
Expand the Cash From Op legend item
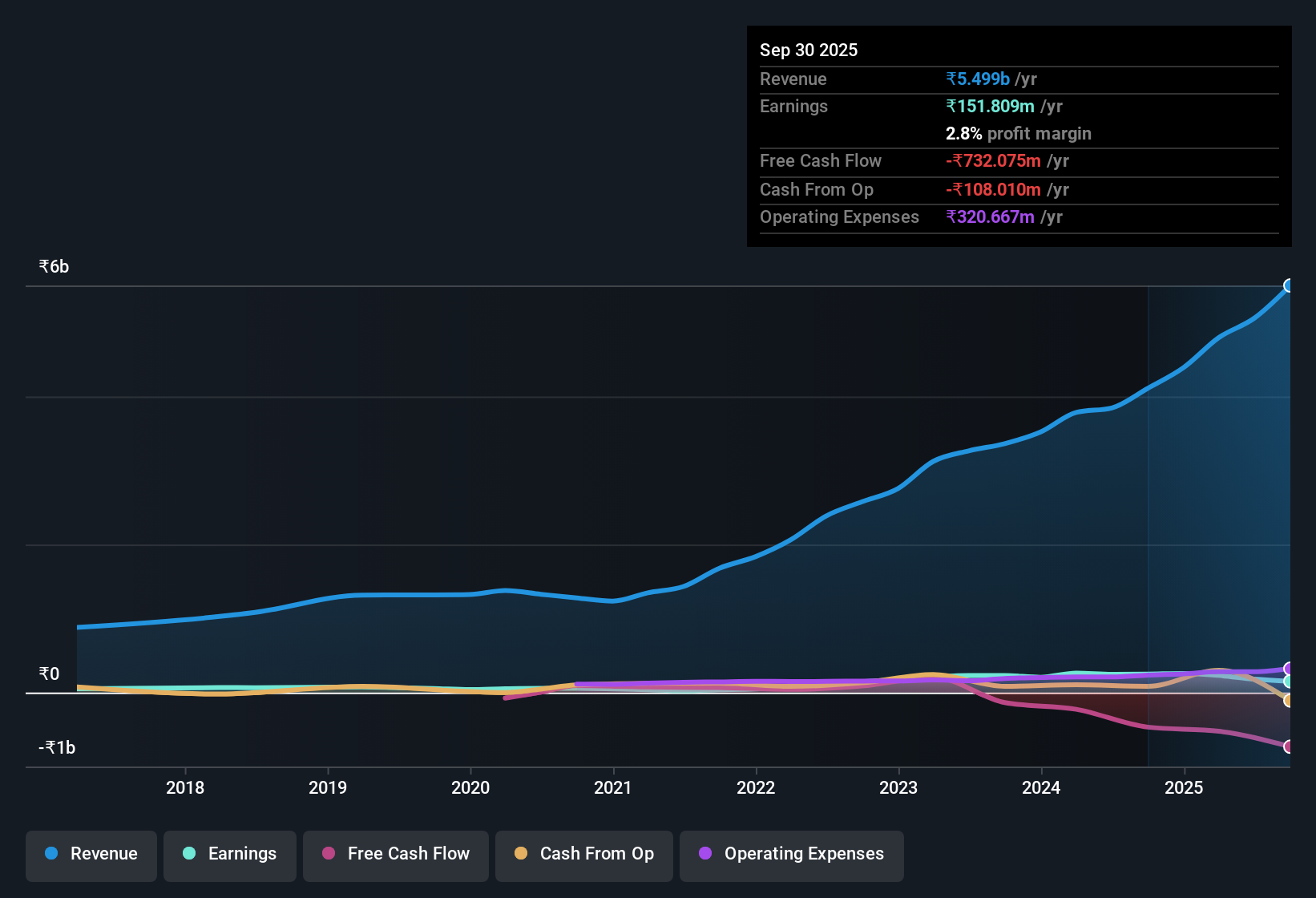click(583, 854)
